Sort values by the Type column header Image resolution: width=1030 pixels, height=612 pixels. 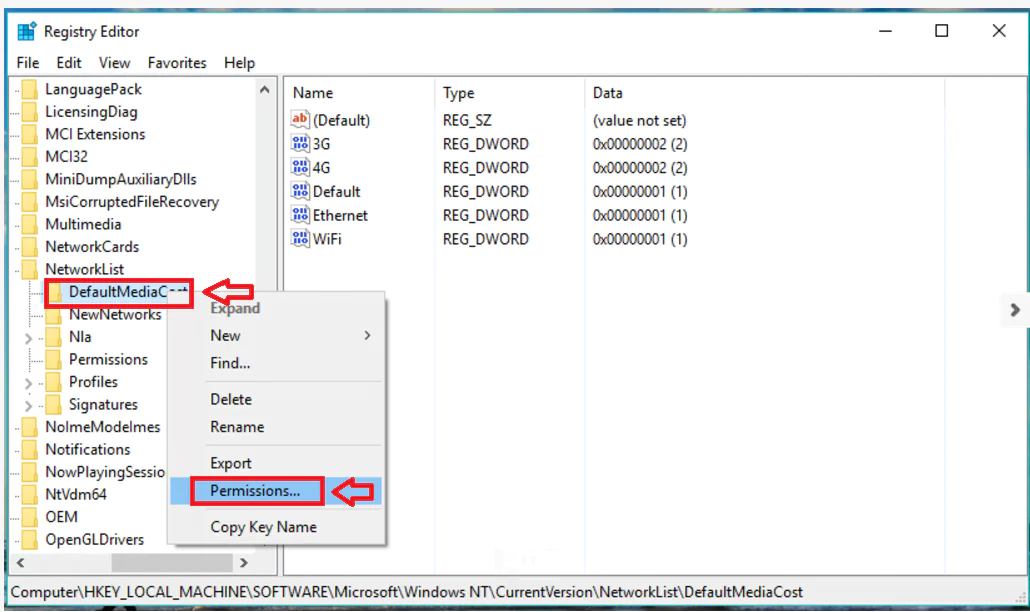tap(459, 93)
